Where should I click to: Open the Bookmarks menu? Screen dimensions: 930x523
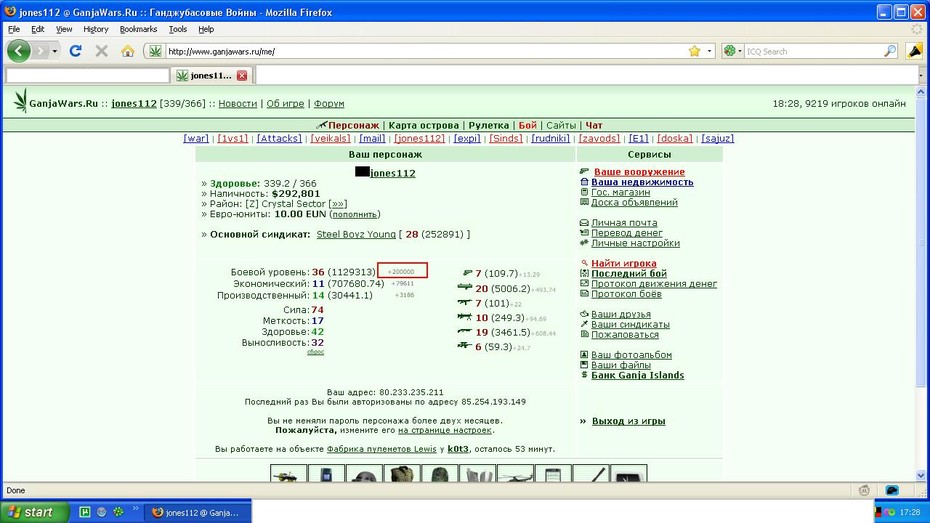click(x=138, y=29)
